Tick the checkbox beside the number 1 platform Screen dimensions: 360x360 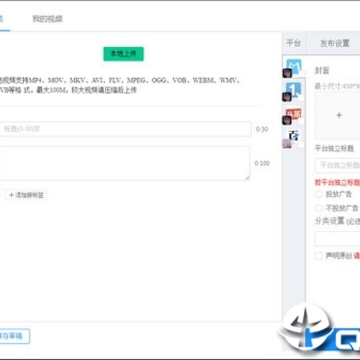[301, 97]
